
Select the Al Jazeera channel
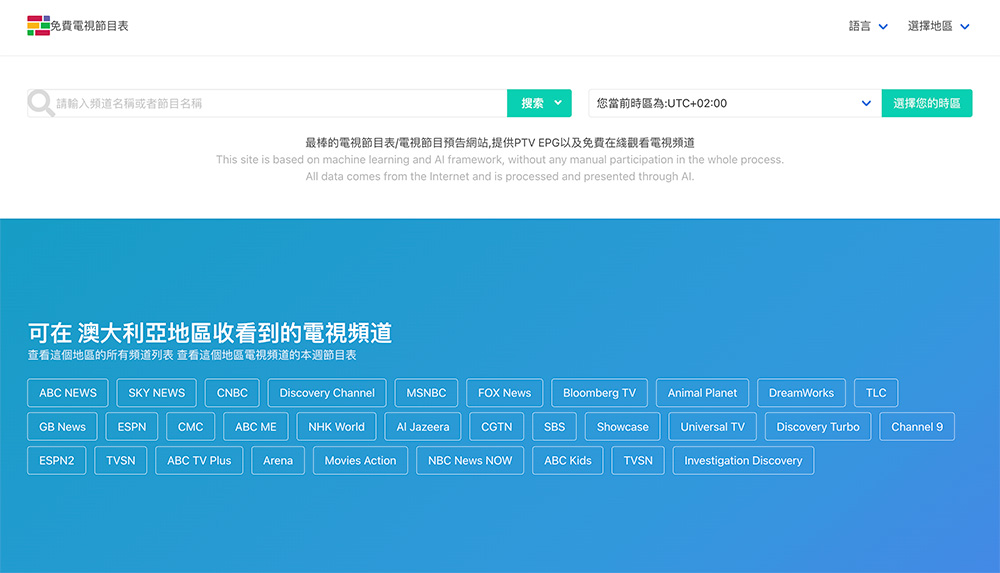pyautogui.click(x=423, y=426)
